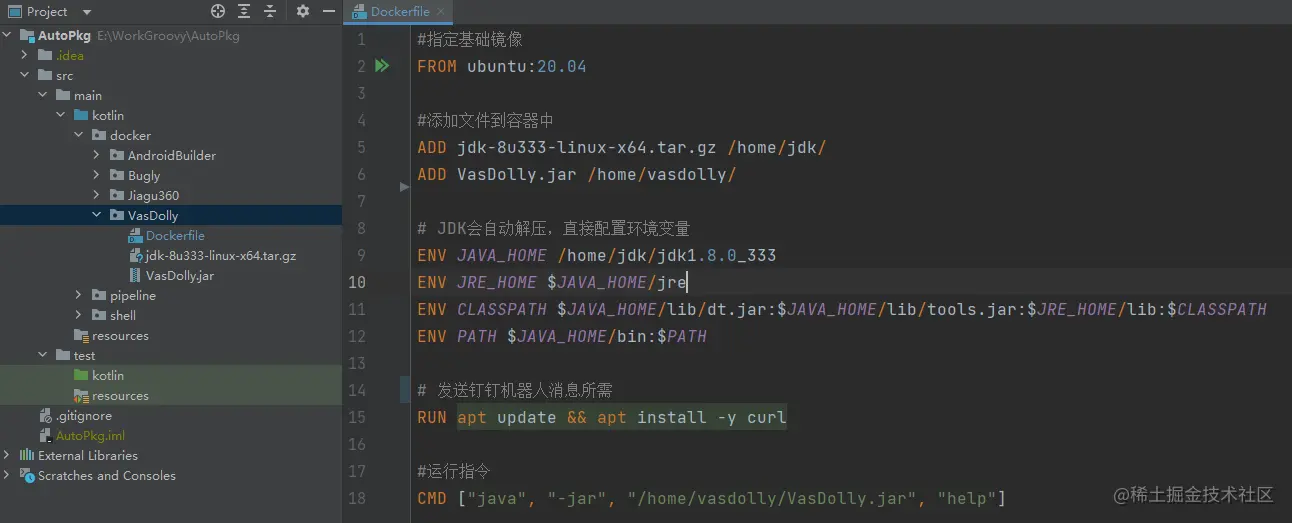Select the resources folder under test
The width and height of the screenshot is (1292, 523).
click(120, 396)
